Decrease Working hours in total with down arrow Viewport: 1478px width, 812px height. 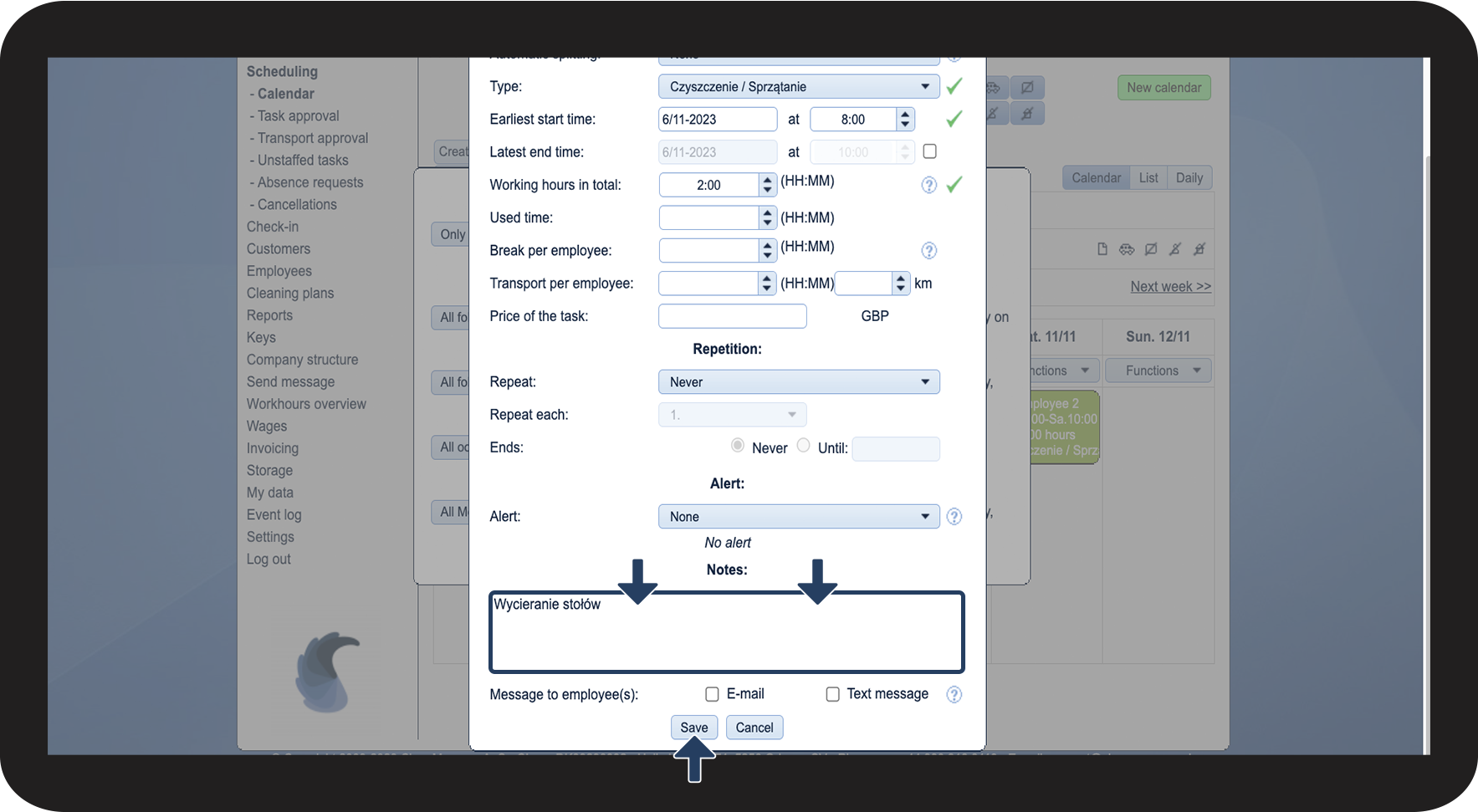[767, 190]
